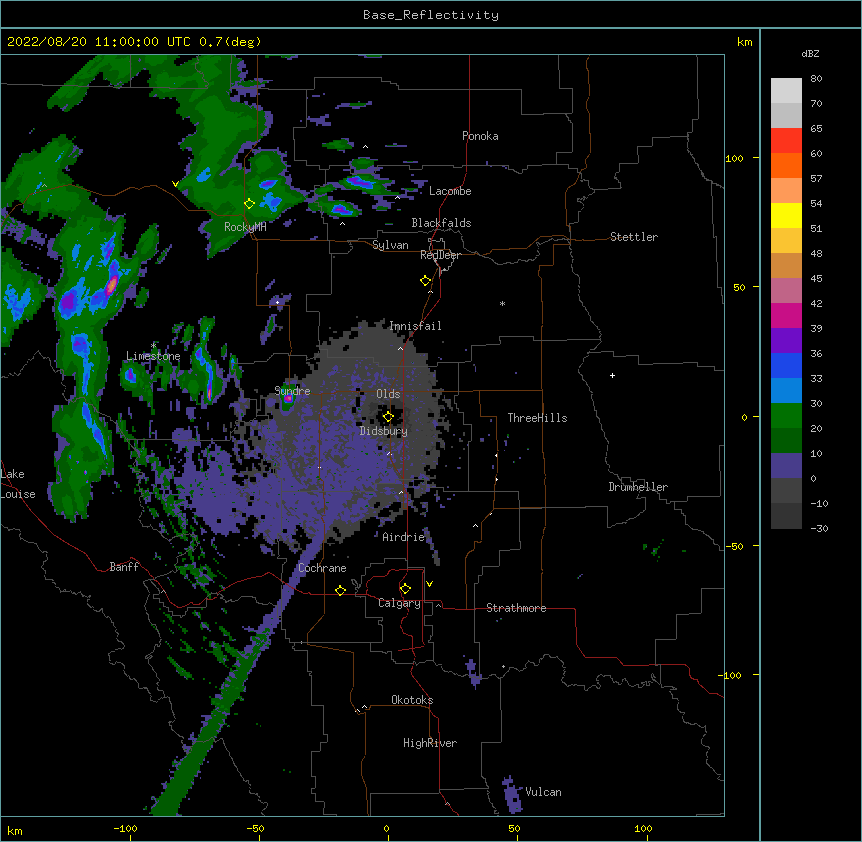Image resolution: width=862 pixels, height=842 pixels.
Task: Click the yellow diamond radar marker below Olds
Action: (388, 416)
